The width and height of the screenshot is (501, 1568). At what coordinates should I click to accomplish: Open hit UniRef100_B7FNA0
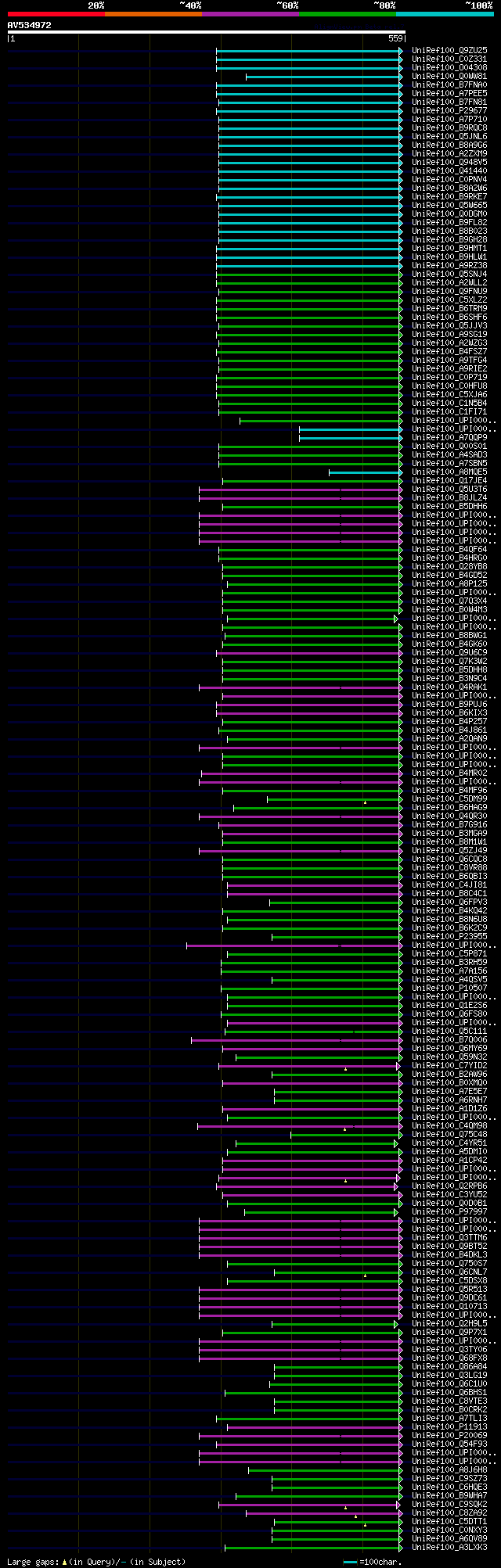pos(449,84)
